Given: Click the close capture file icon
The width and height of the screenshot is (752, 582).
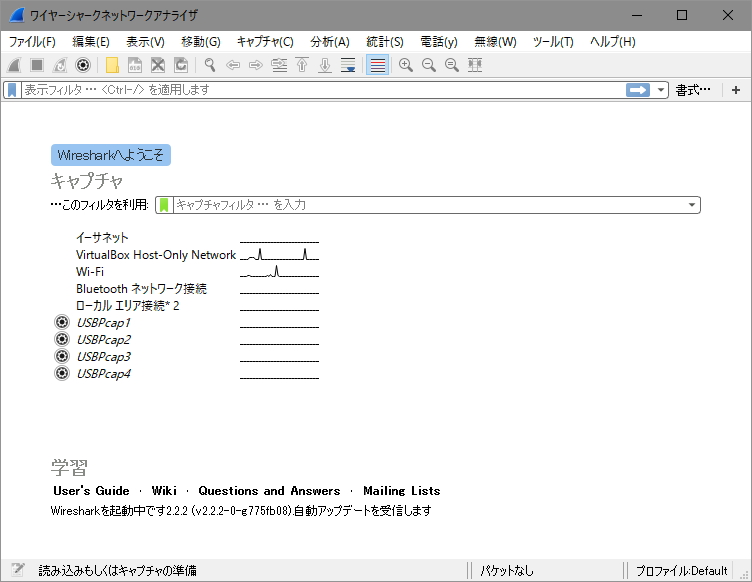Looking at the screenshot, I should (x=158, y=65).
